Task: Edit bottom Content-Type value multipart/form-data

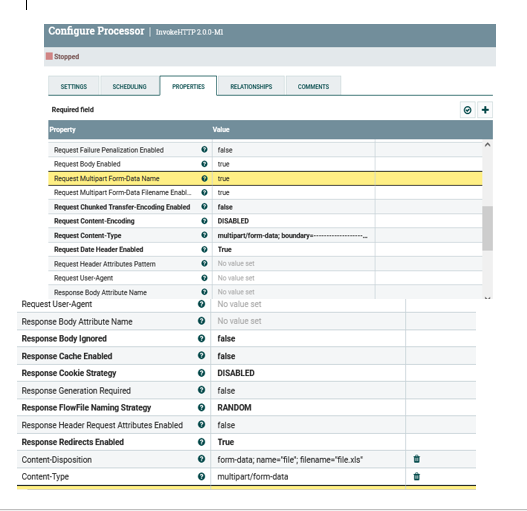Action: click(308, 477)
